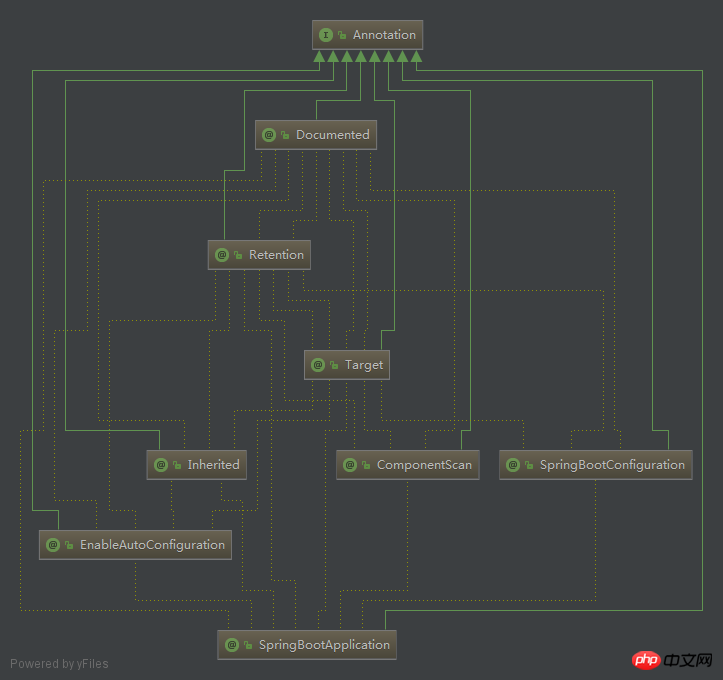This screenshot has height=680, width=723.
Task: Click the interface icon on Annotation node
Action: point(326,35)
